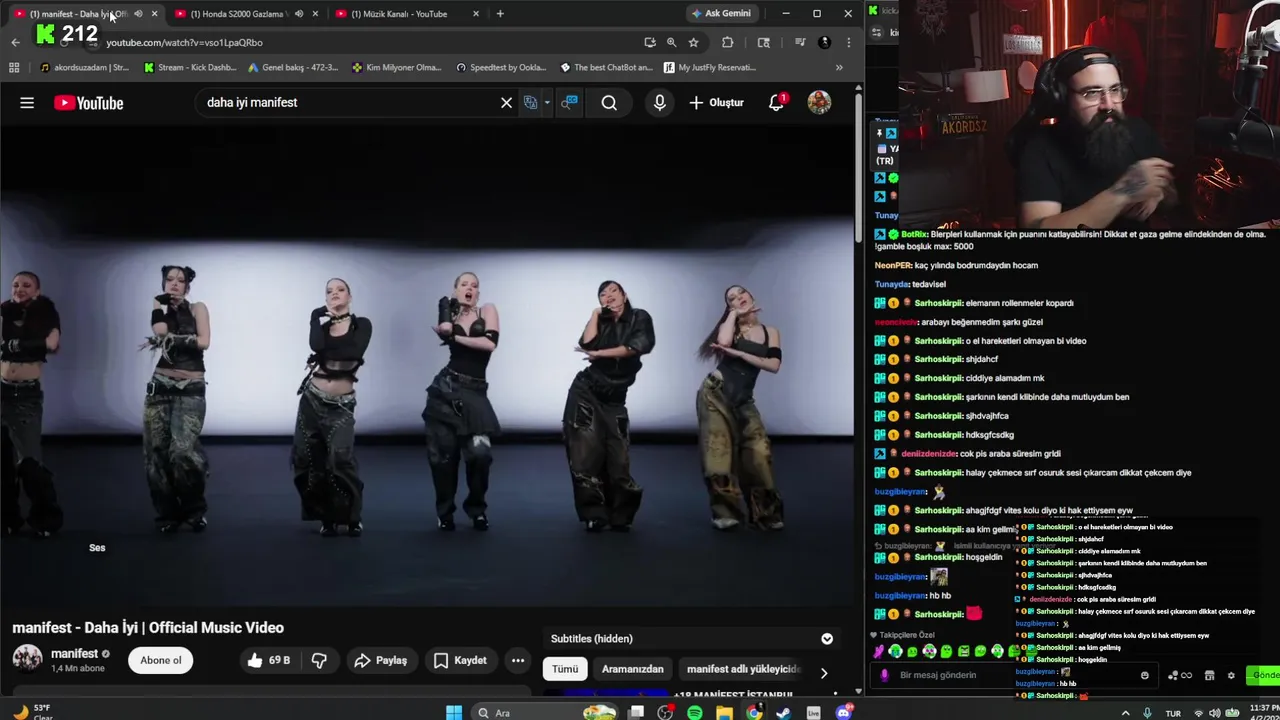This screenshot has width=1280, height=720.
Task: Expand the Subtitles (hidden) panel chevron
Action: coord(827,639)
